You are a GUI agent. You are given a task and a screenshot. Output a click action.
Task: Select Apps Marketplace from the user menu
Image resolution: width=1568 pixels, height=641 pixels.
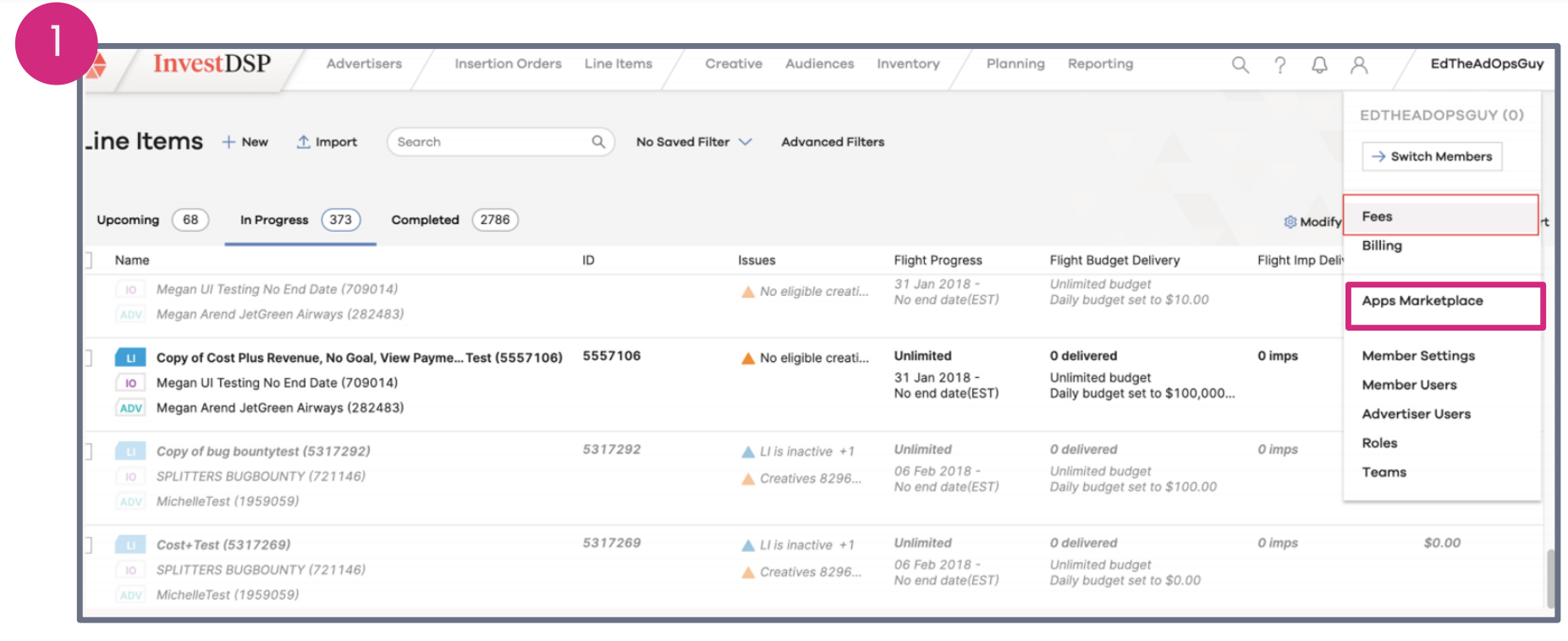click(x=1422, y=301)
